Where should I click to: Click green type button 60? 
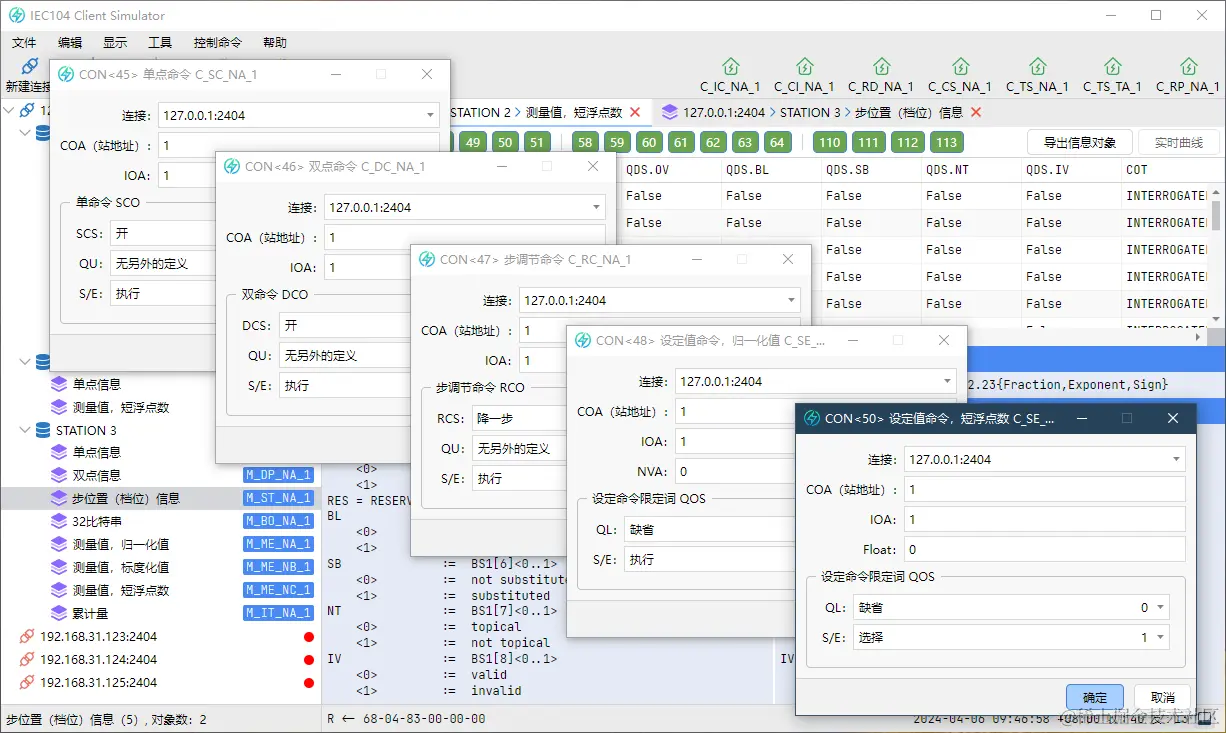point(649,142)
